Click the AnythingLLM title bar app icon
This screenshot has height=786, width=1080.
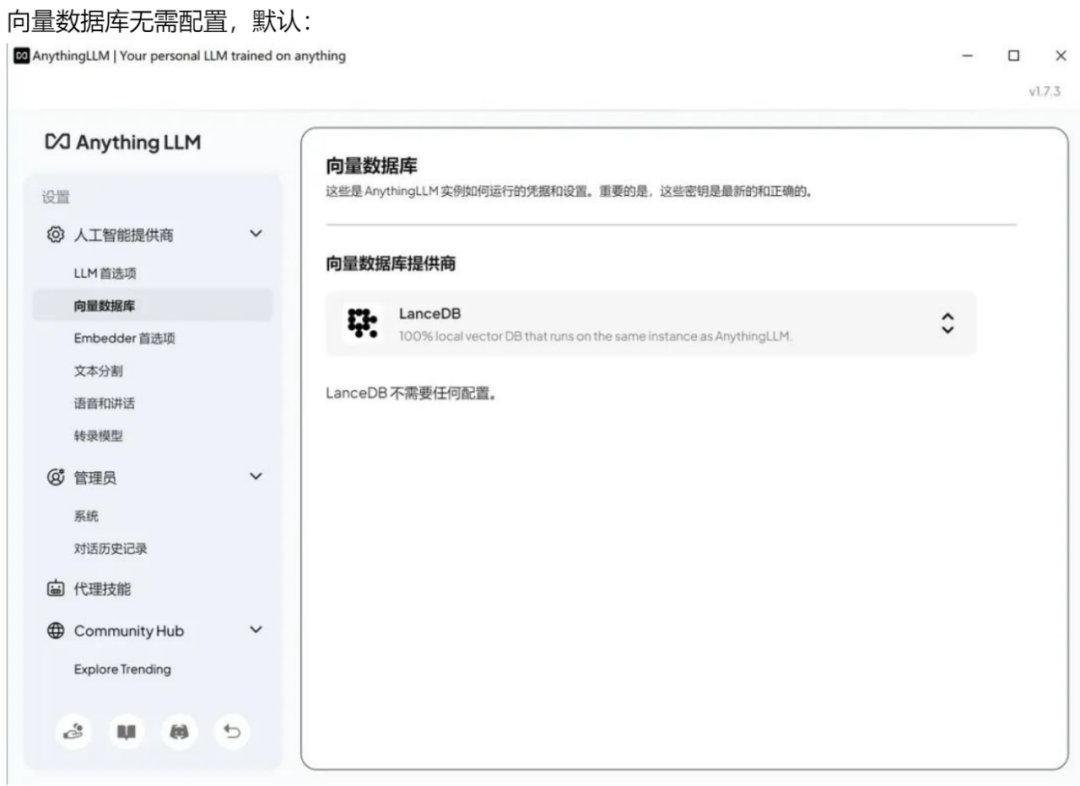click(21, 56)
